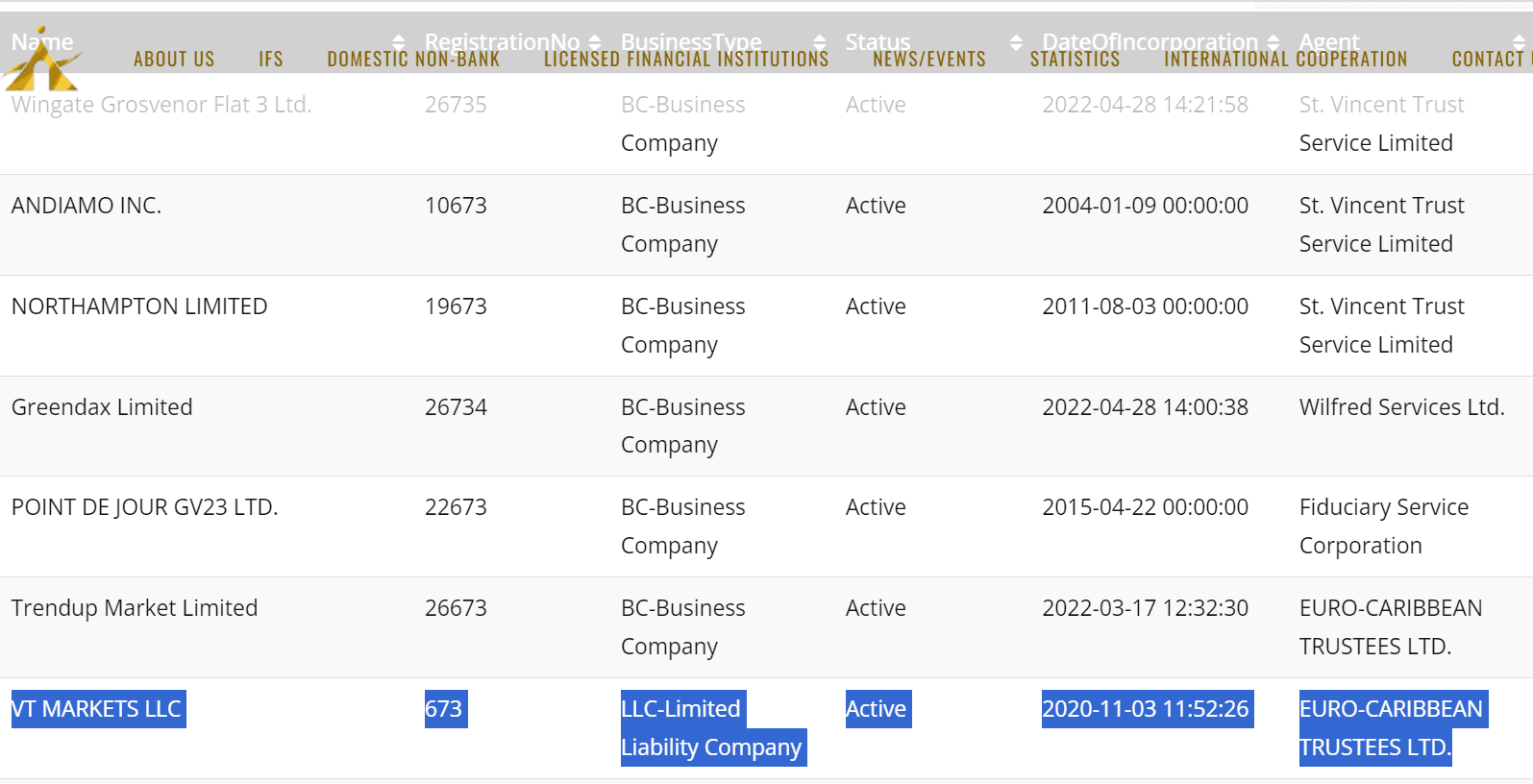This screenshot has width=1533, height=784.
Task: Click registration number 26673
Action: point(456,608)
